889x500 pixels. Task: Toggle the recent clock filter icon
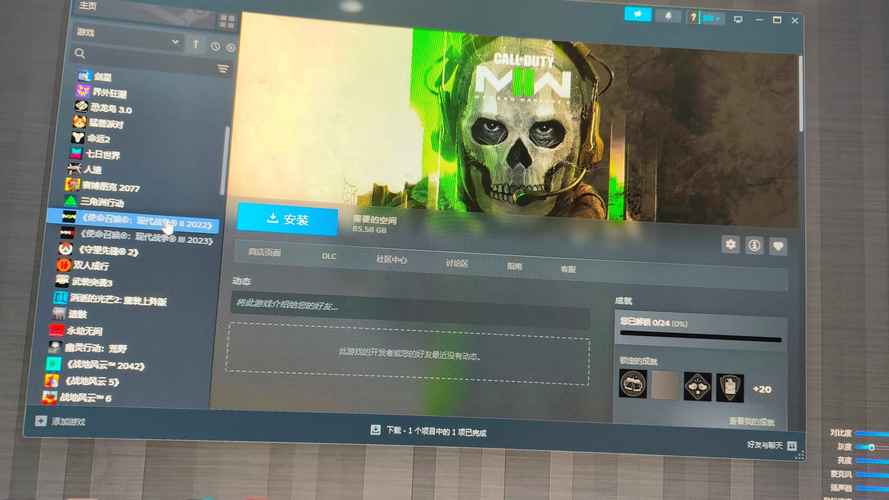[215, 47]
